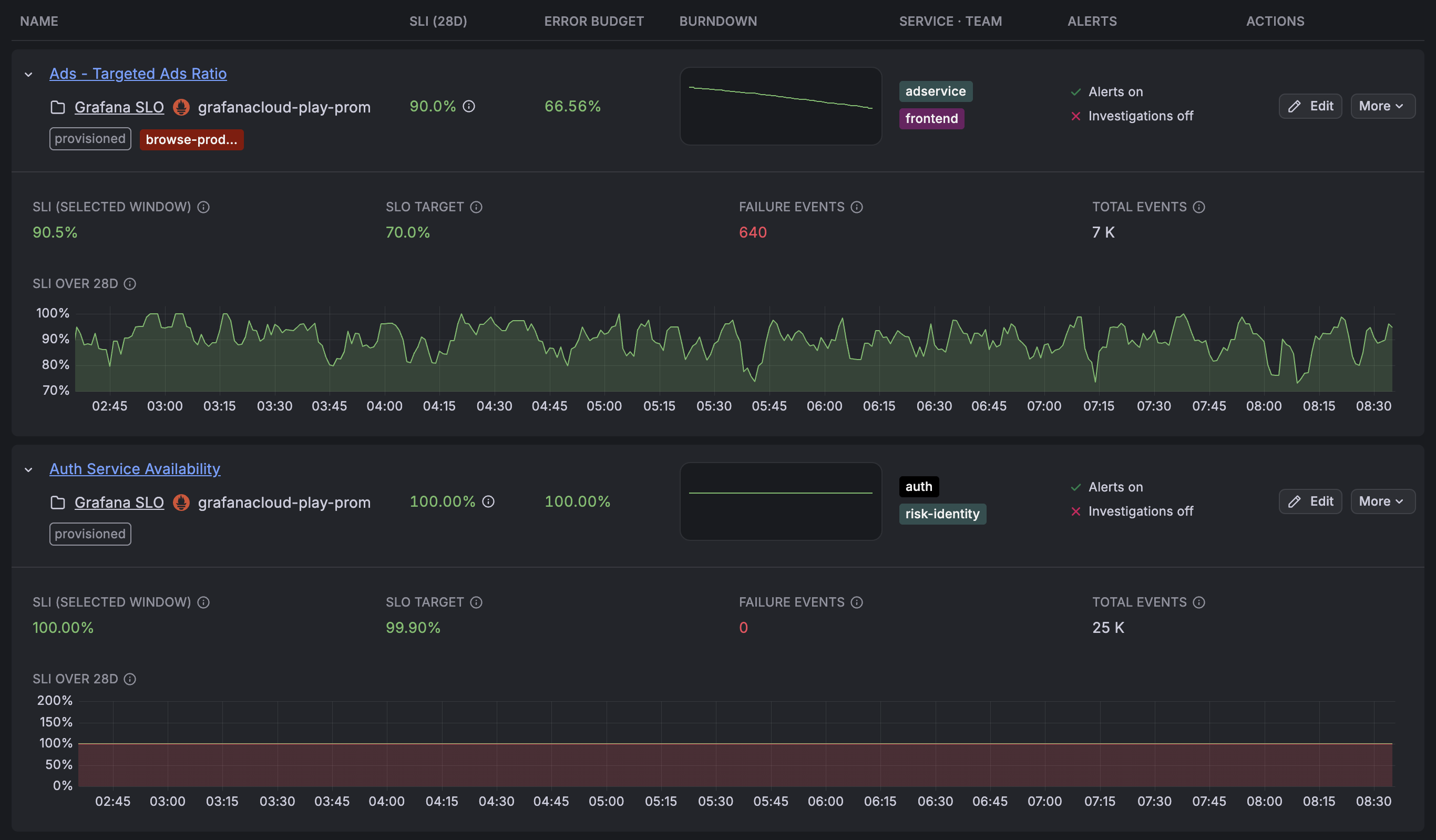This screenshot has height=840, width=1436.
Task: Click Alerts on checkmark in Auth row
Action: (x=1076, y=487)
